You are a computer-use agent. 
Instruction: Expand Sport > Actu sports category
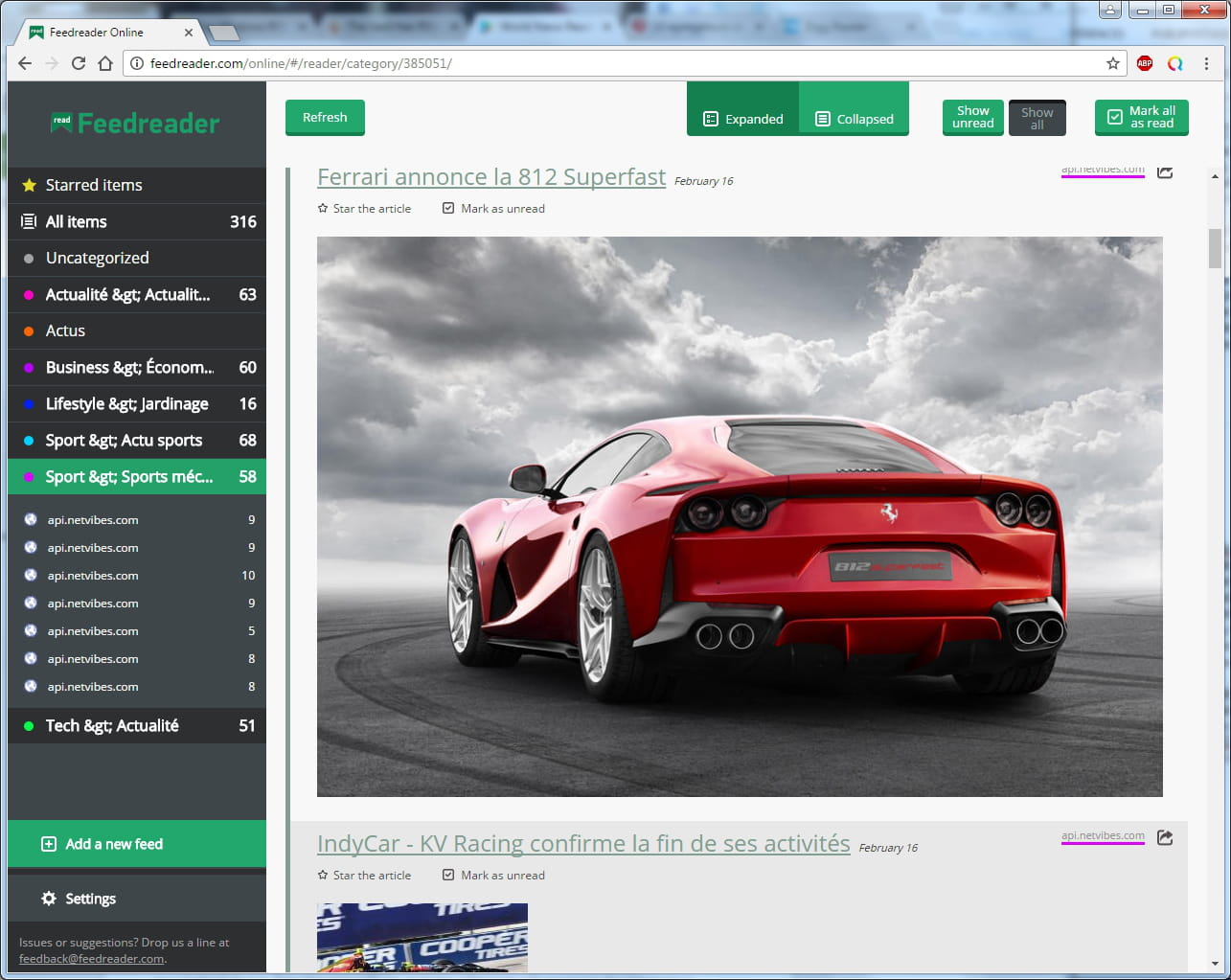(x=137, y=440)
